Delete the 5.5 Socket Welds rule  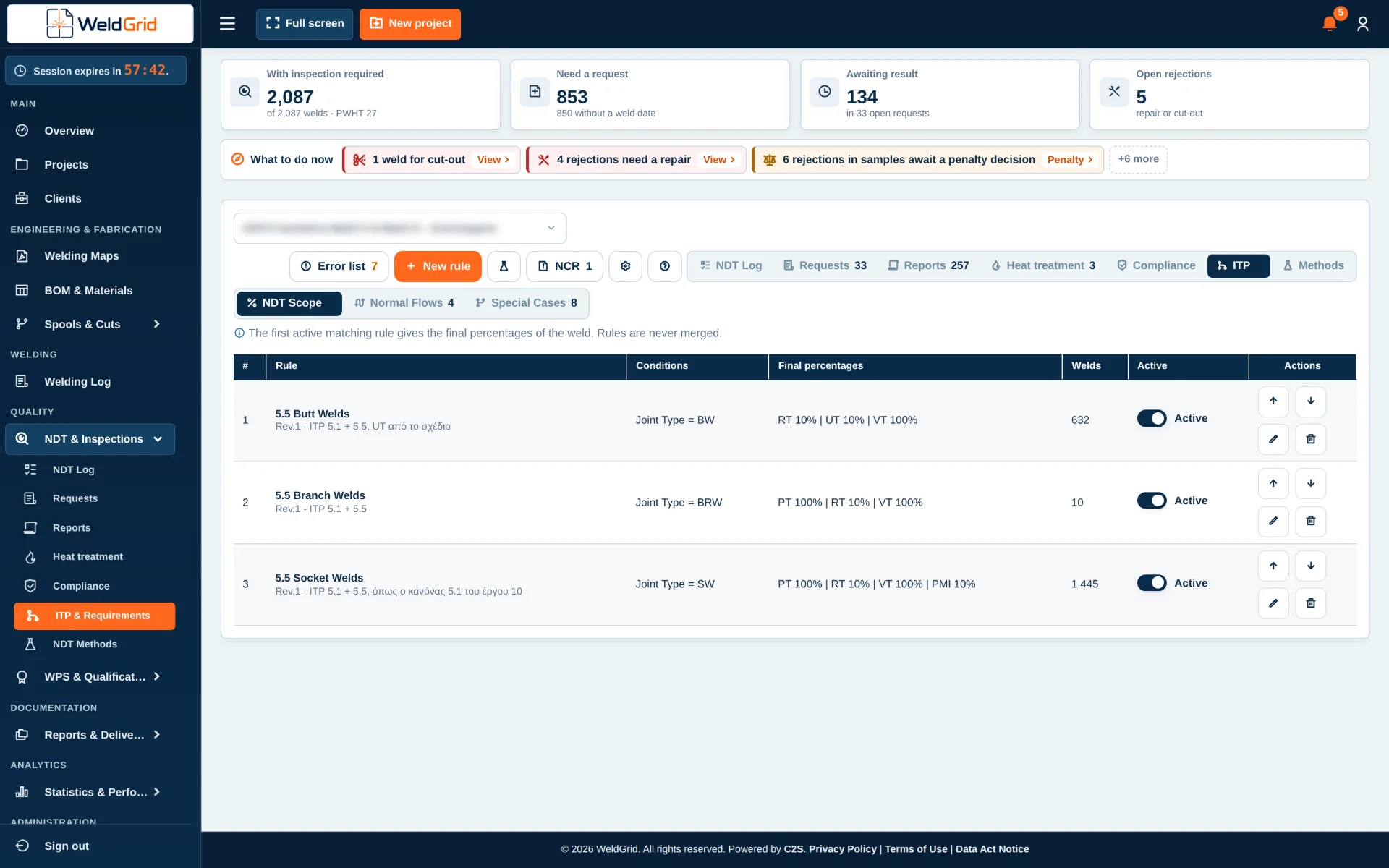[x=1311, y=603]
